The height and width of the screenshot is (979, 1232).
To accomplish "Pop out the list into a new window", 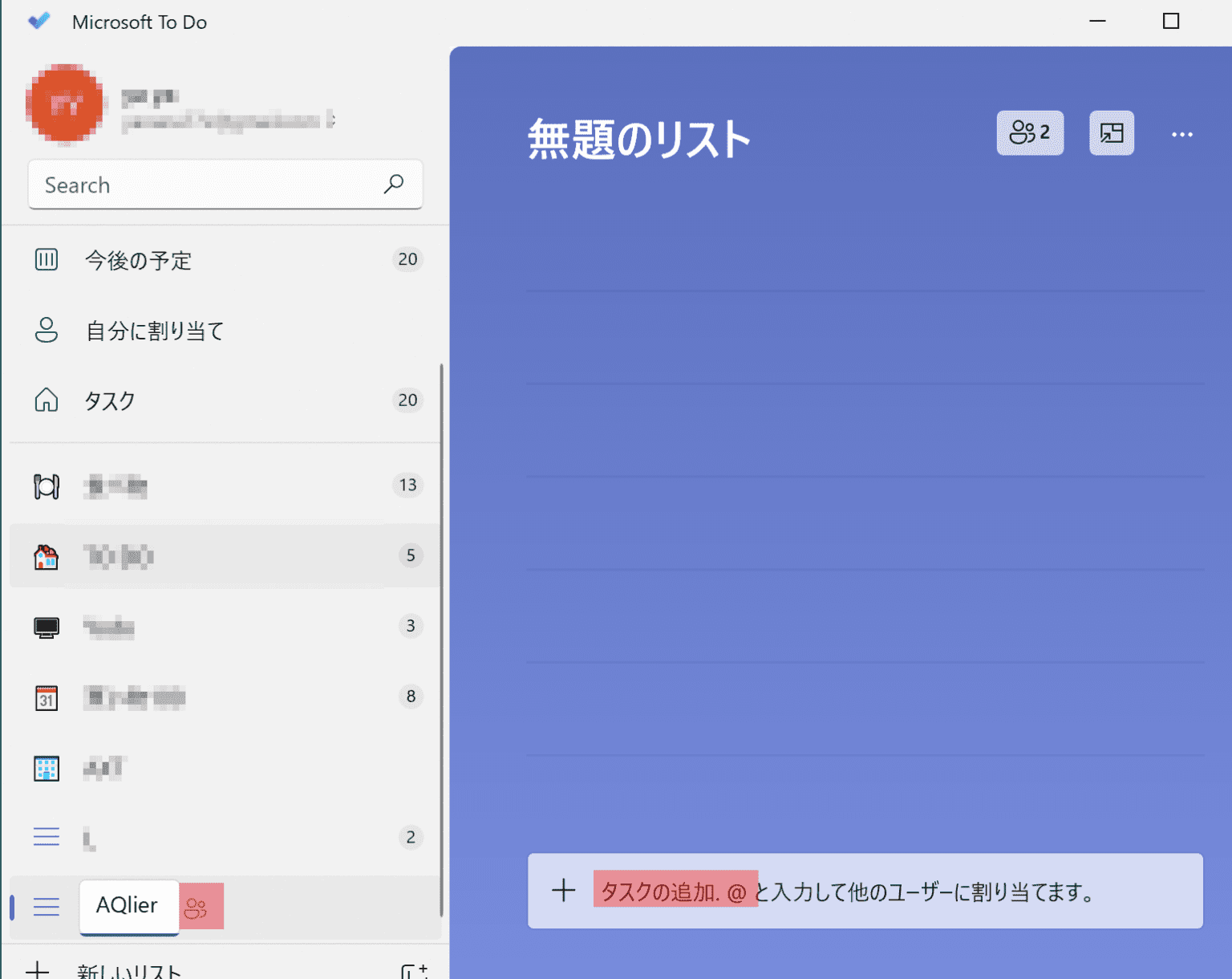I will pyautogui.click(x=1111, y=133).
